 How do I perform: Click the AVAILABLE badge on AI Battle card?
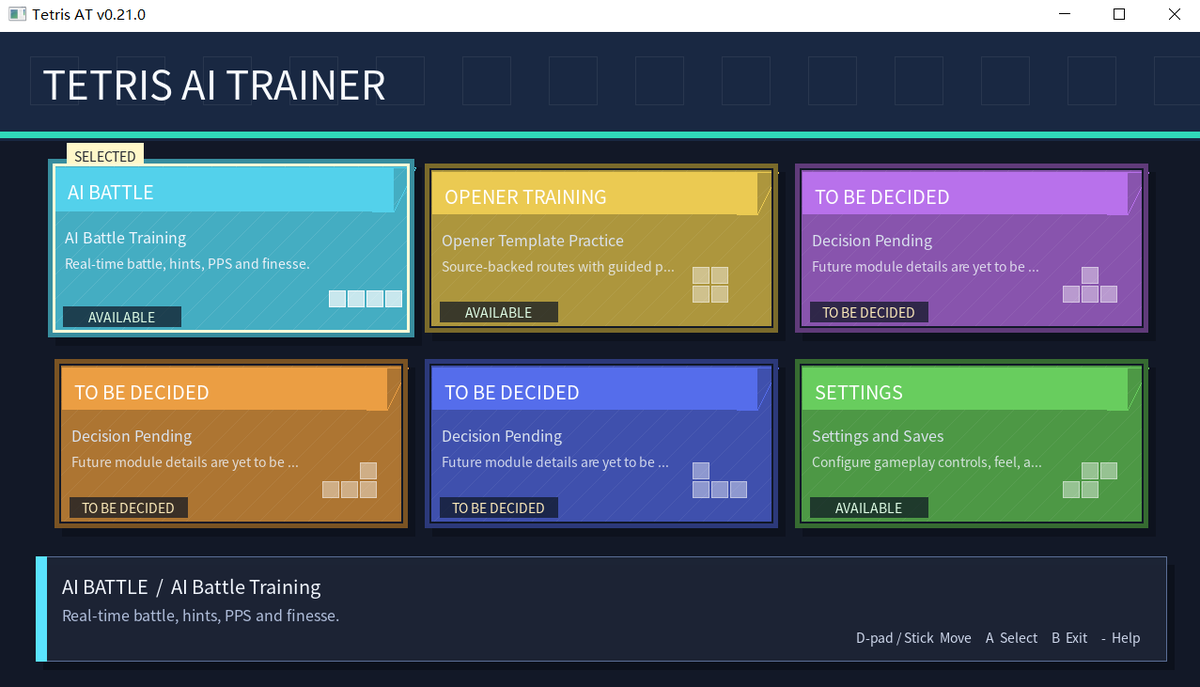[x=122, y=317]
